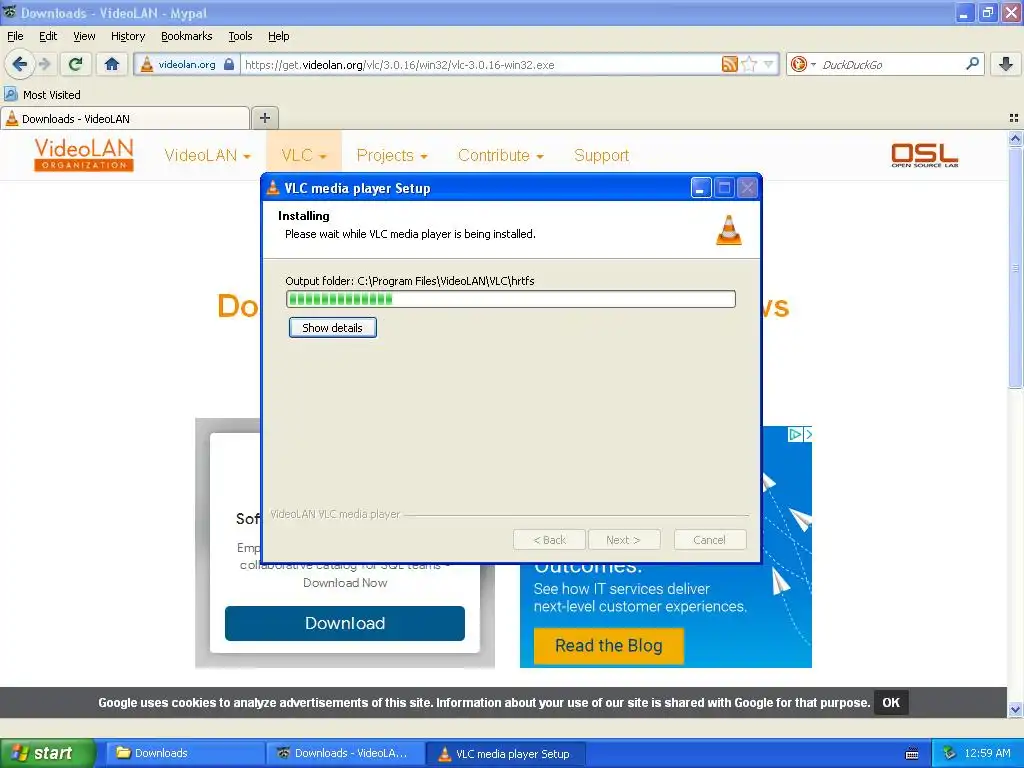Open the Support navigation link

(601, 155)
